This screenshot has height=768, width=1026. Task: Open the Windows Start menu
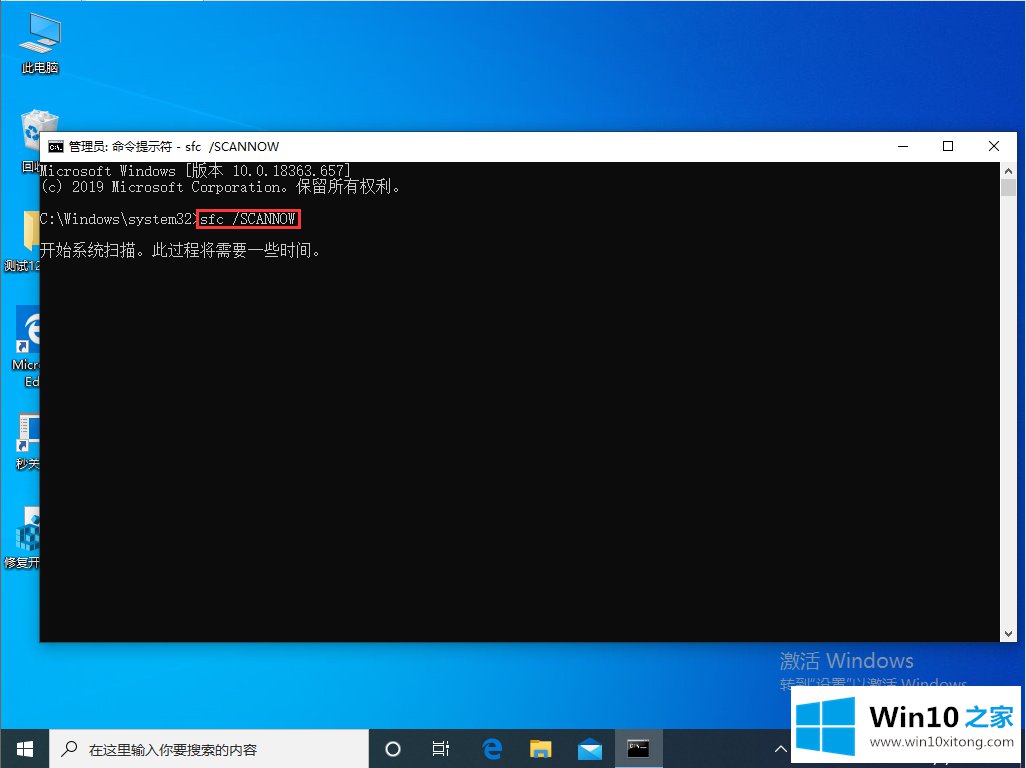[x=24, y=748]
